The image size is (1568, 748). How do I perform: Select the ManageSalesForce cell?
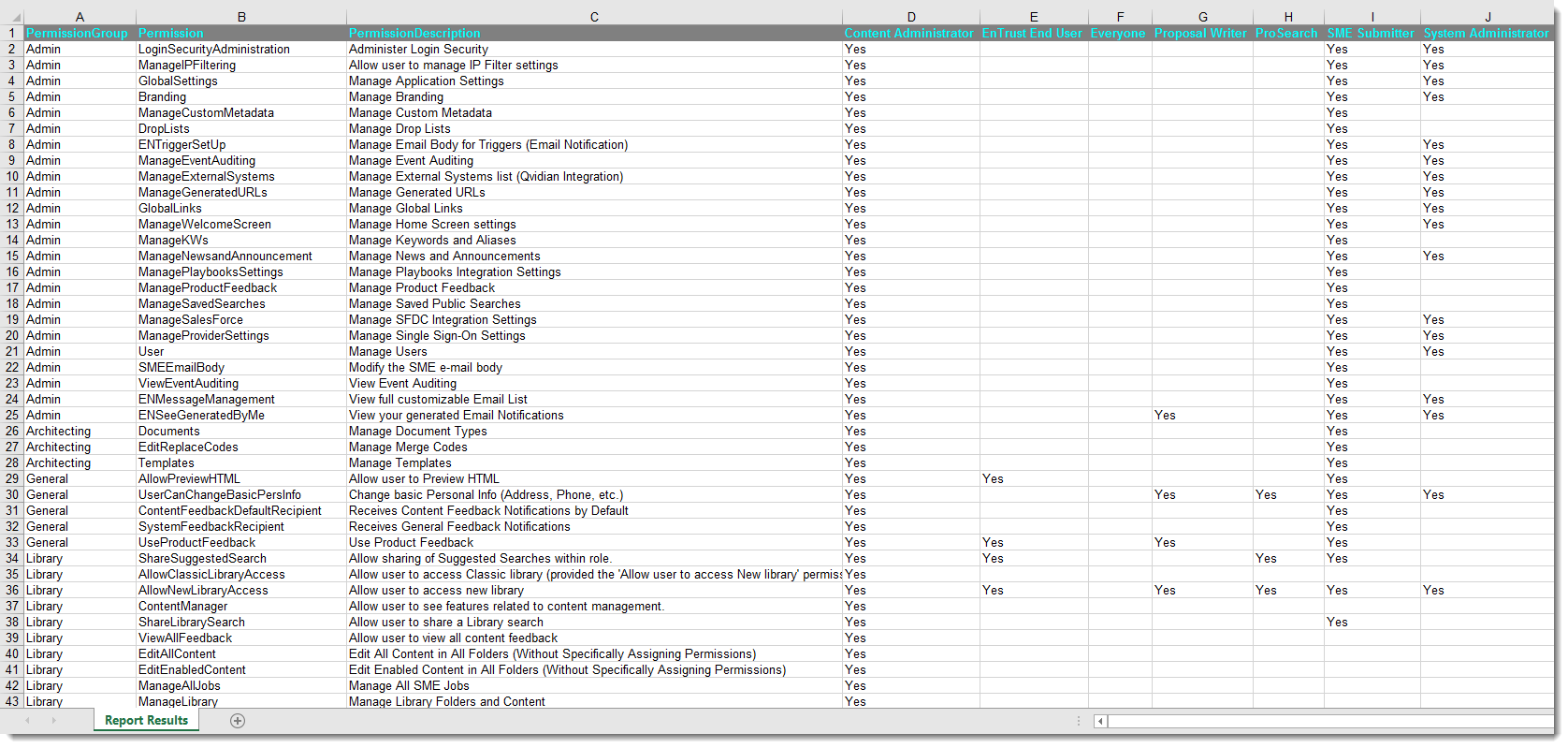click(x=241, y=319)
